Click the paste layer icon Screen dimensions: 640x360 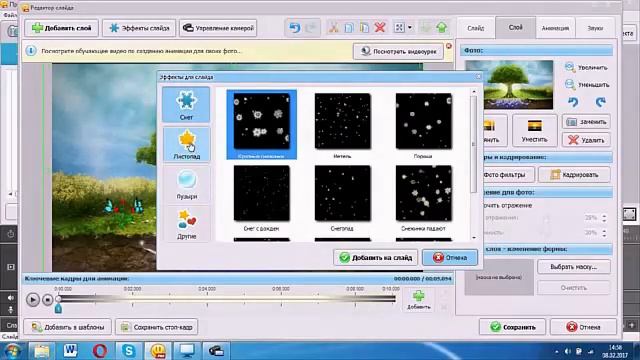point(364,28)
